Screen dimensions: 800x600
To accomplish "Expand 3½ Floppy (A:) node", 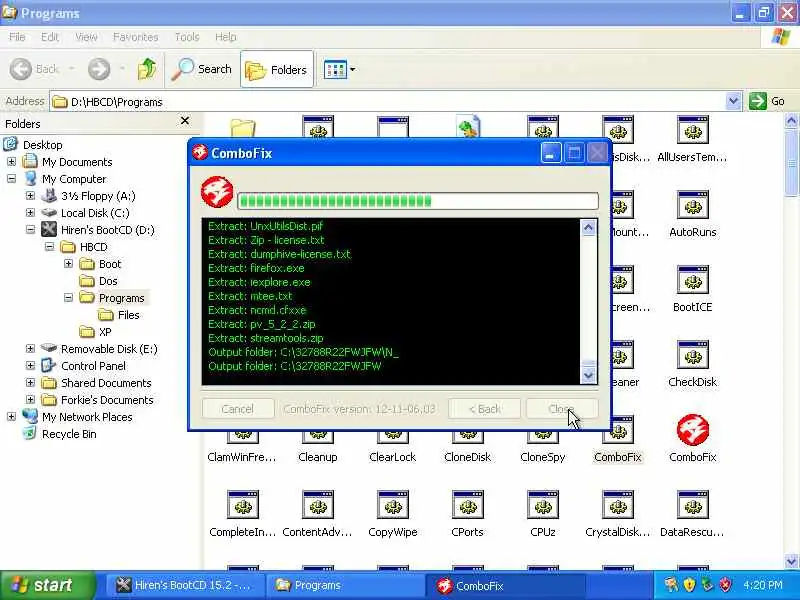I will coord(30,196).
